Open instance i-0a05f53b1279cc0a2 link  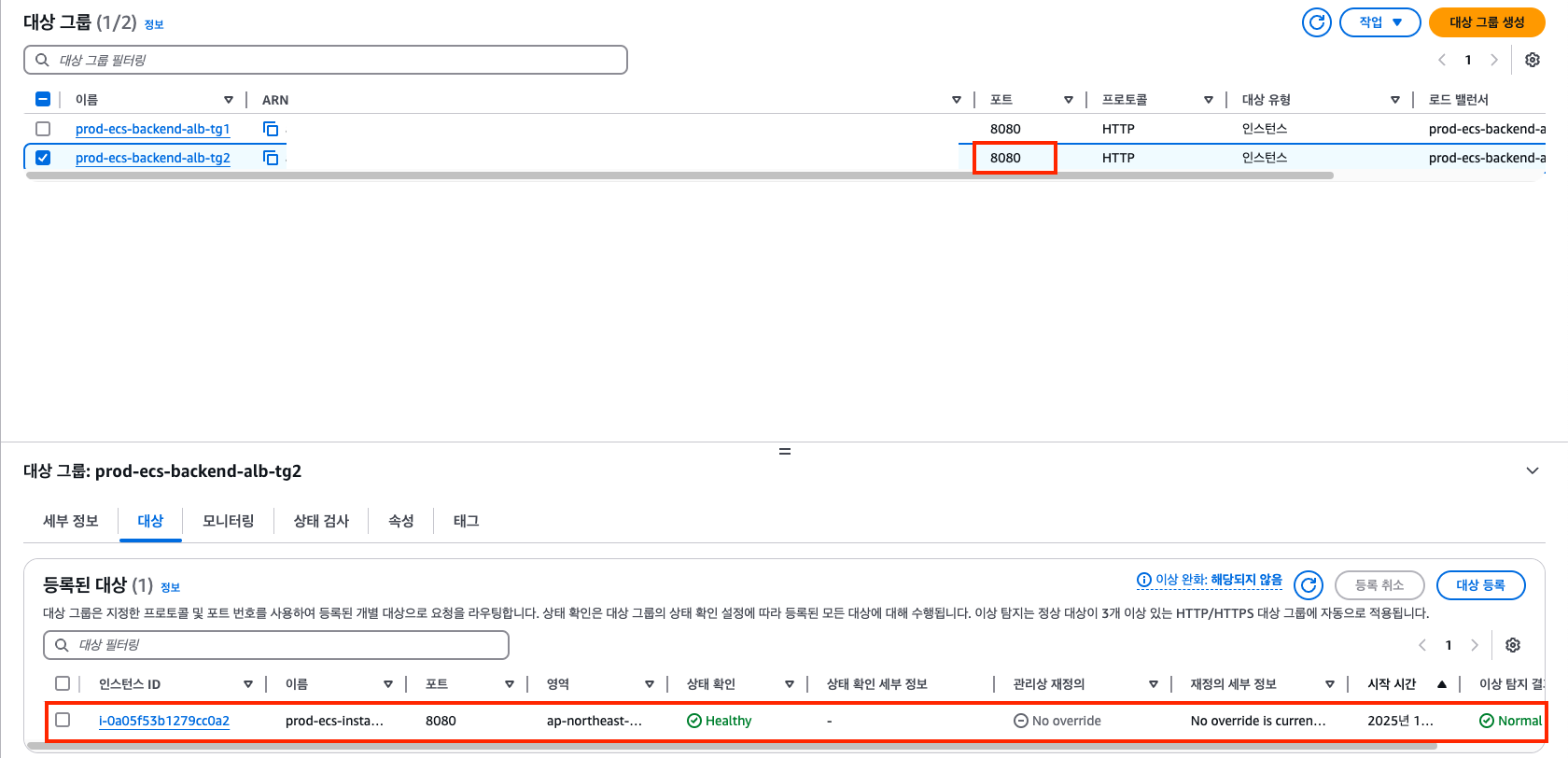click(x=164, y=721)
